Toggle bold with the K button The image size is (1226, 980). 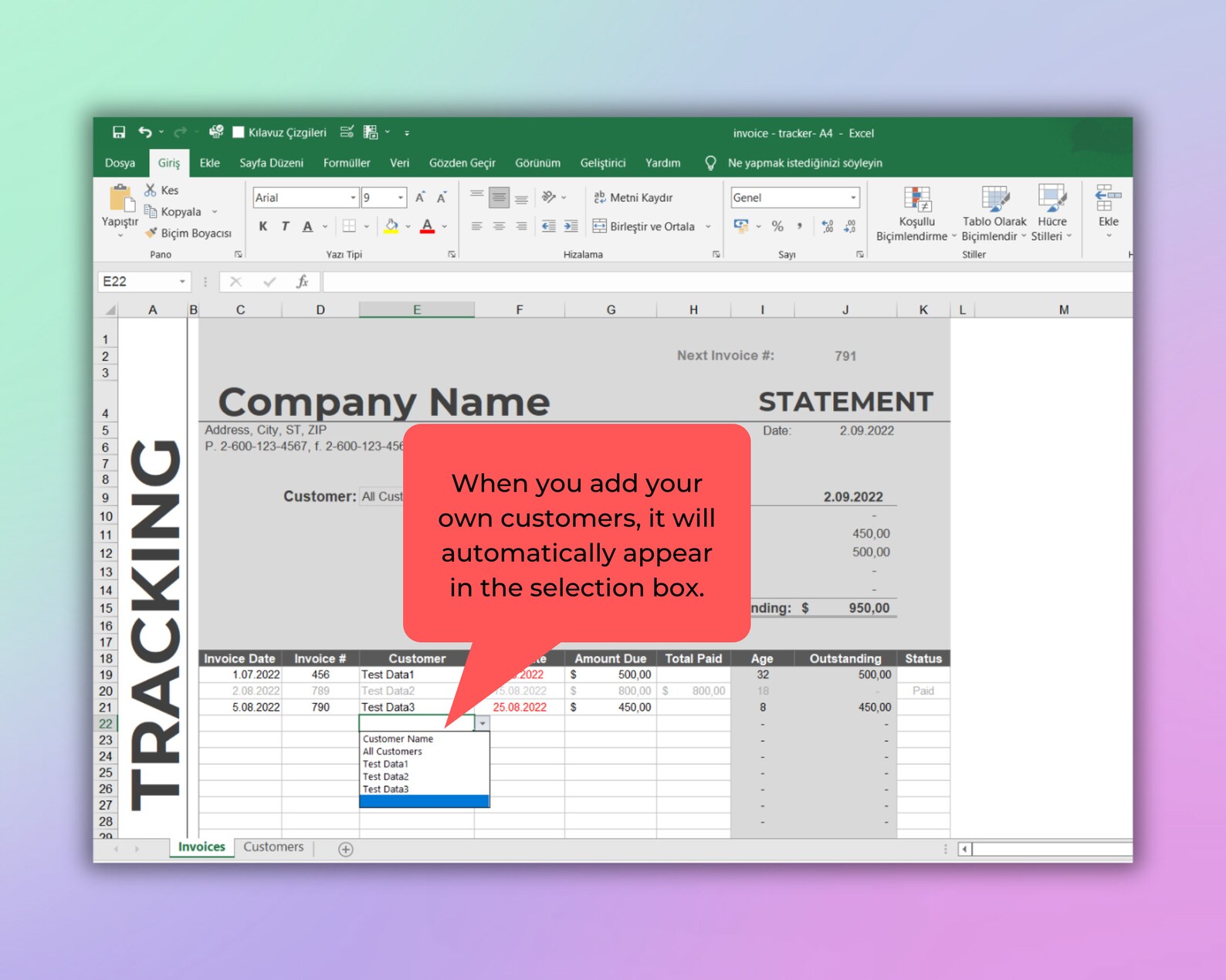[x=263, y=226]
